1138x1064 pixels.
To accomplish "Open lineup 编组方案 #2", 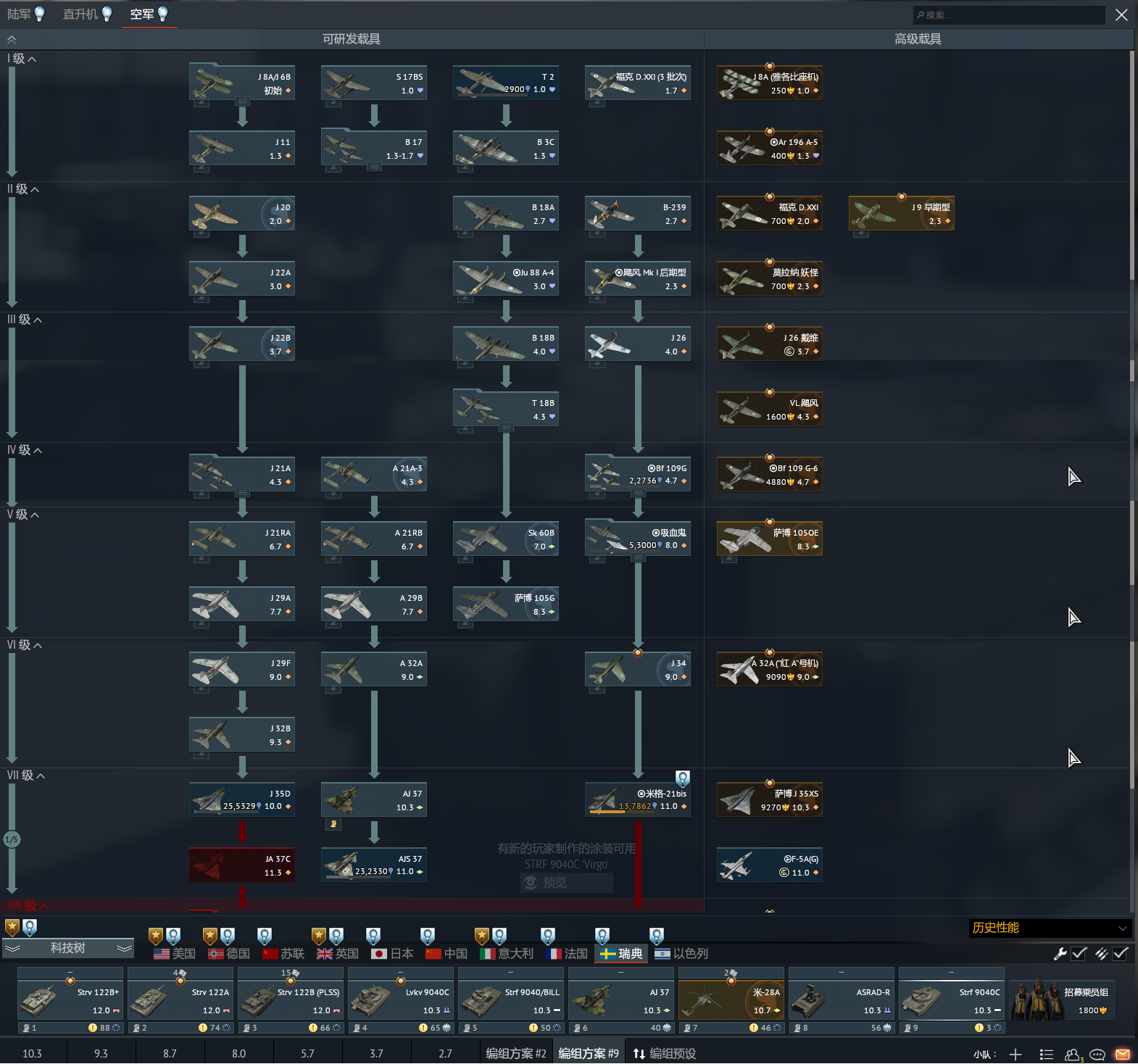I will (515, 1054).
